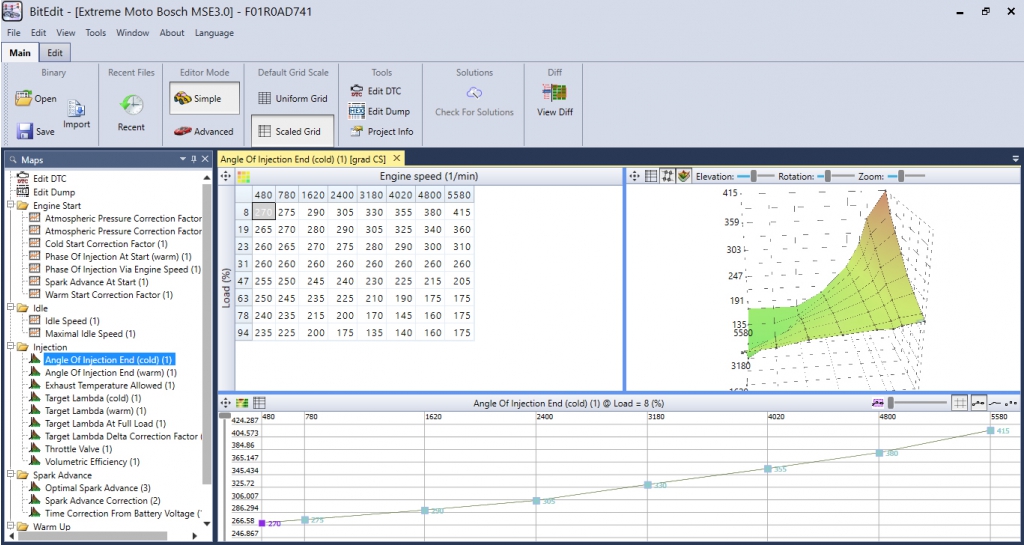Collapse the Spark Advance folder
This screenshot has height=545, width=1024.
coord(10,475)
